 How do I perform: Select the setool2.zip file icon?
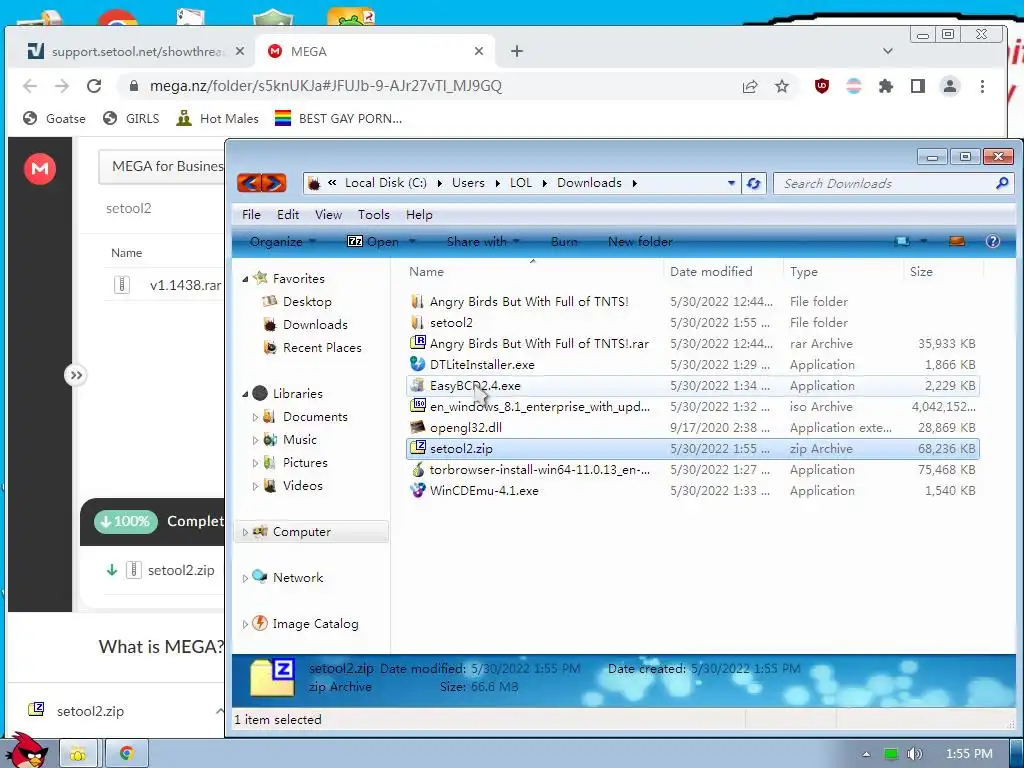[417, 448]
